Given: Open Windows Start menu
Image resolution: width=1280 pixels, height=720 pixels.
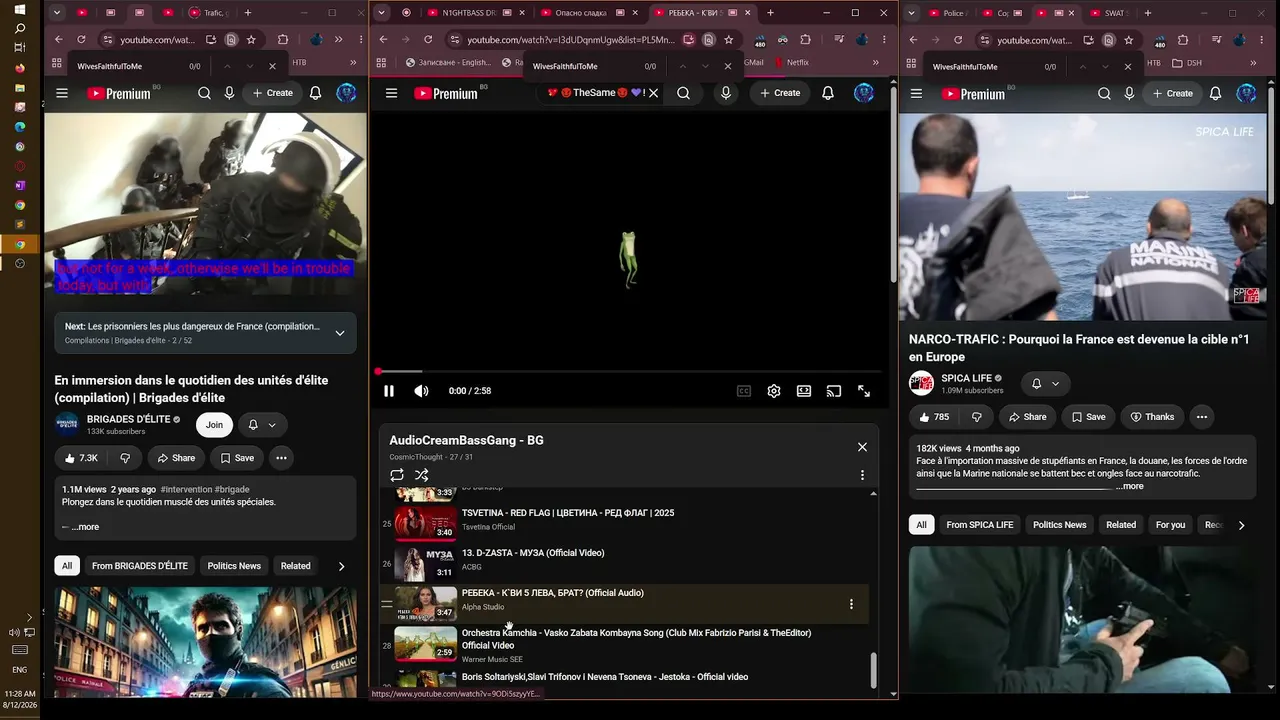Looking at the screenshot, I should pyautogui.click(x=20, y=9).
